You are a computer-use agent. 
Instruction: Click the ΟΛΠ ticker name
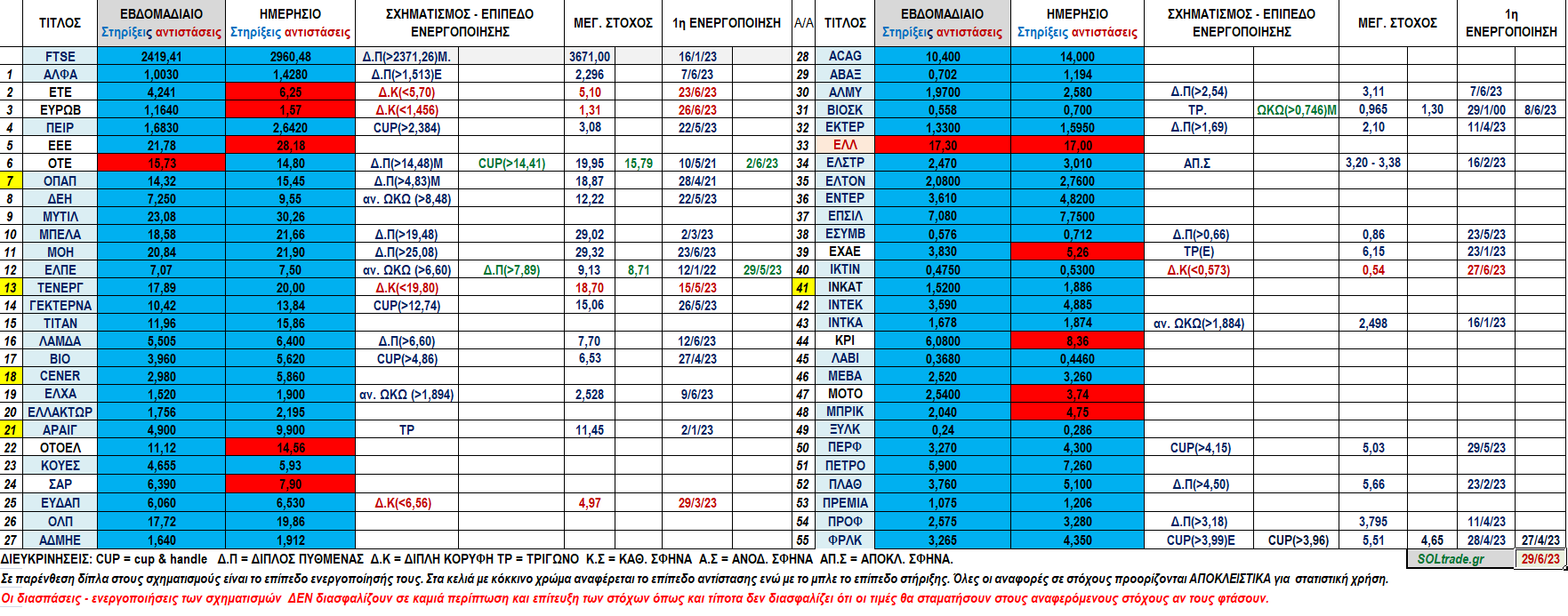pyautogui.click(x=60, y=522)
